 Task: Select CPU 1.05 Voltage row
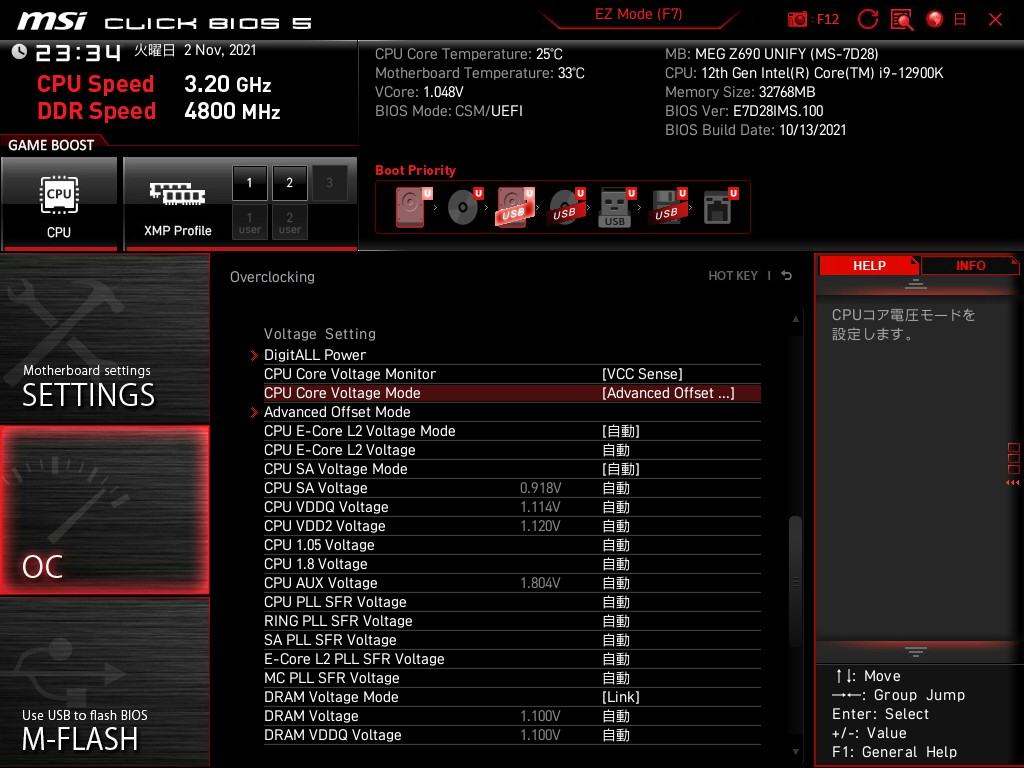click(512, 545)
